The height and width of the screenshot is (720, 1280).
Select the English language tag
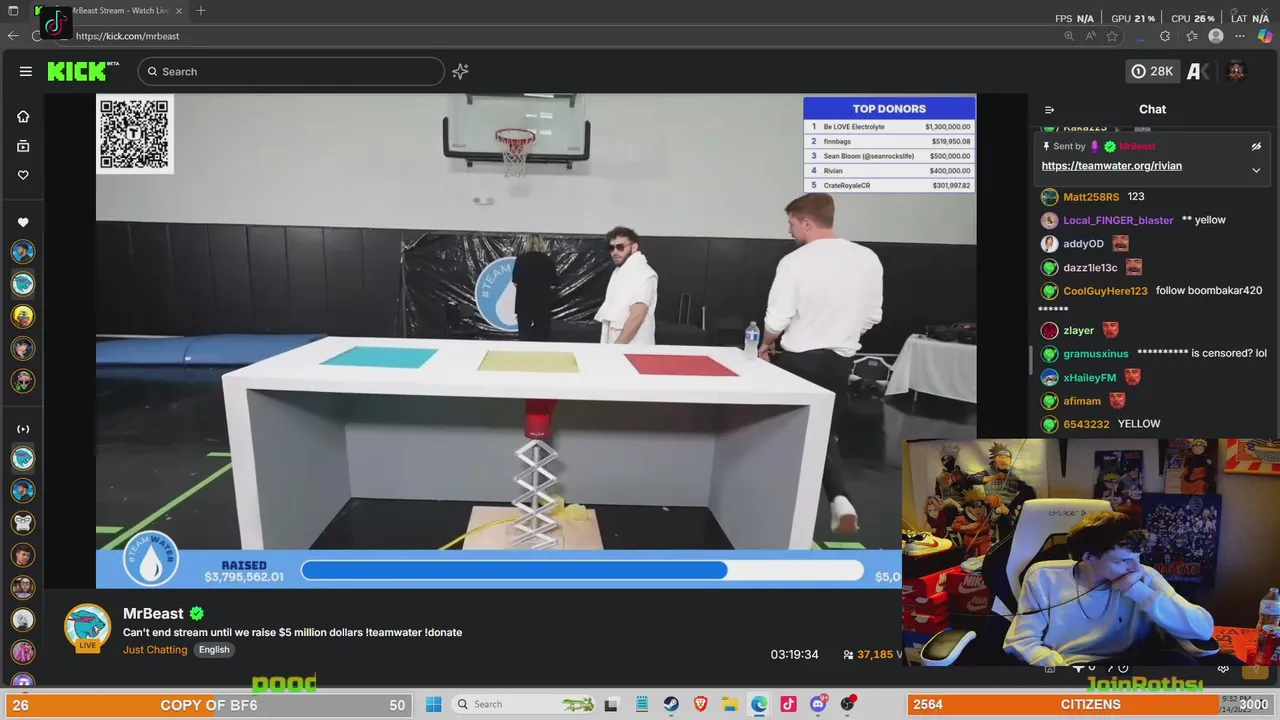tap(214, 650)
